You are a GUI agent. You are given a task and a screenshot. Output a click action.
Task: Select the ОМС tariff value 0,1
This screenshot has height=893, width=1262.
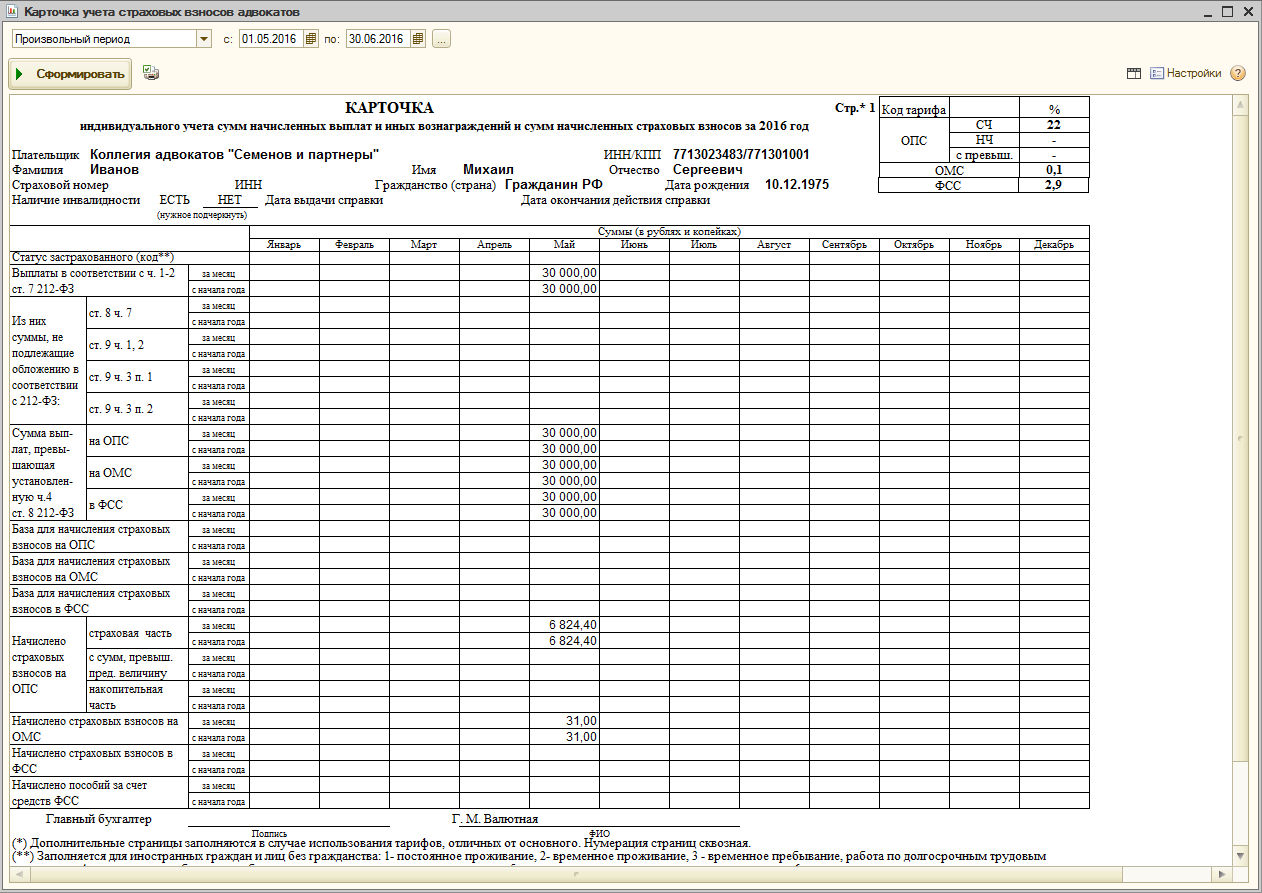1053,170
